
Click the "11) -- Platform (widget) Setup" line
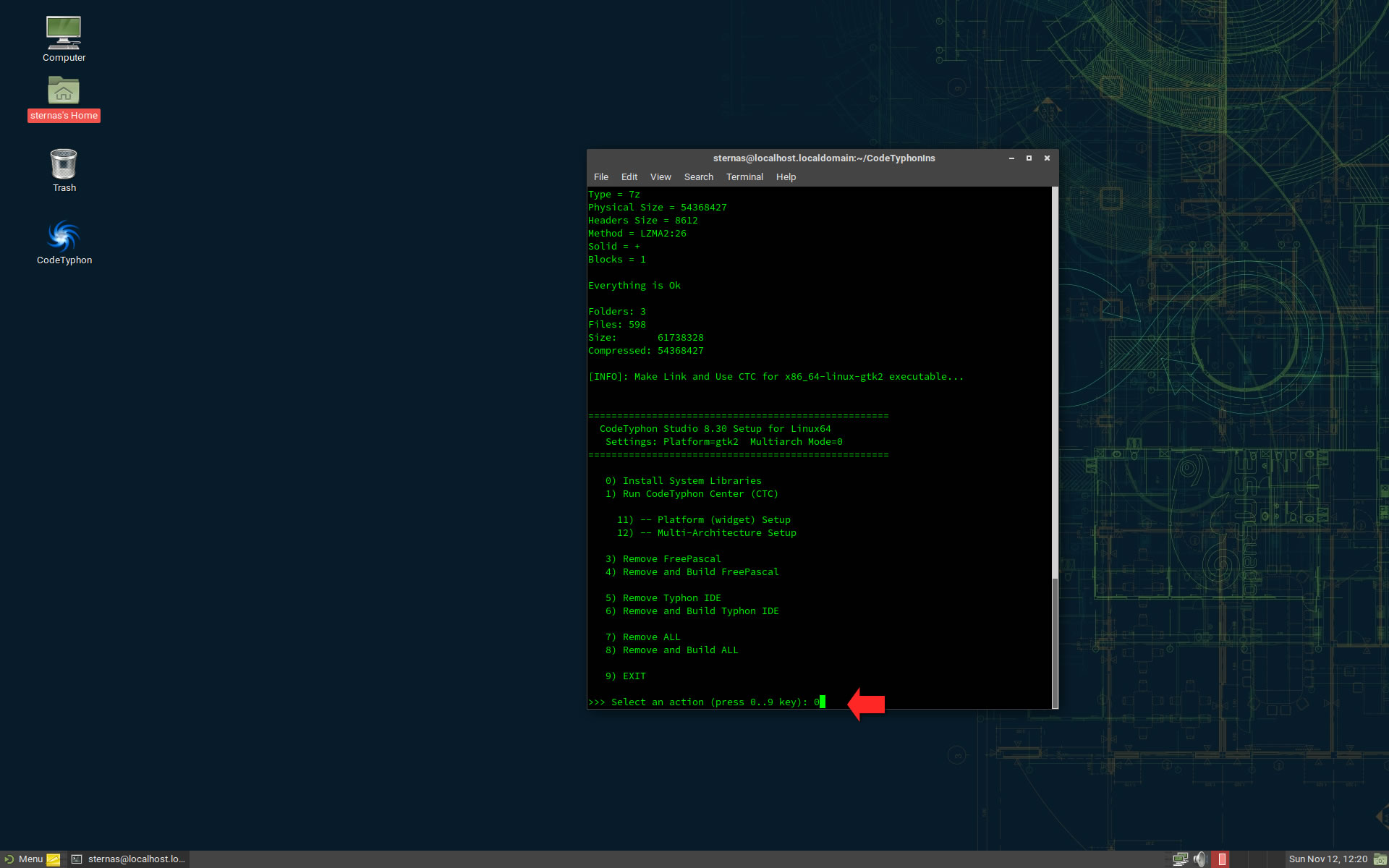pyautogui.click(x=703, y=520)
